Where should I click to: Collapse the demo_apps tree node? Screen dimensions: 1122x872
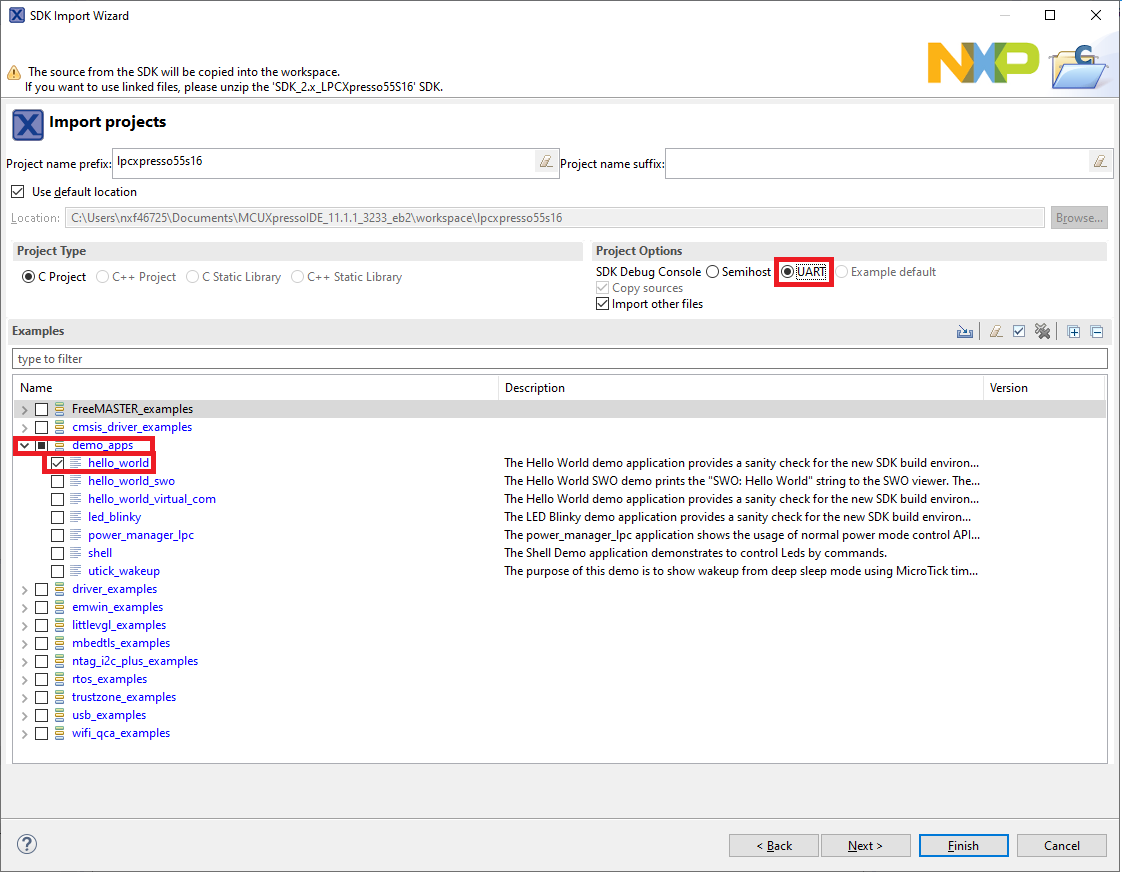coord(24,446)
